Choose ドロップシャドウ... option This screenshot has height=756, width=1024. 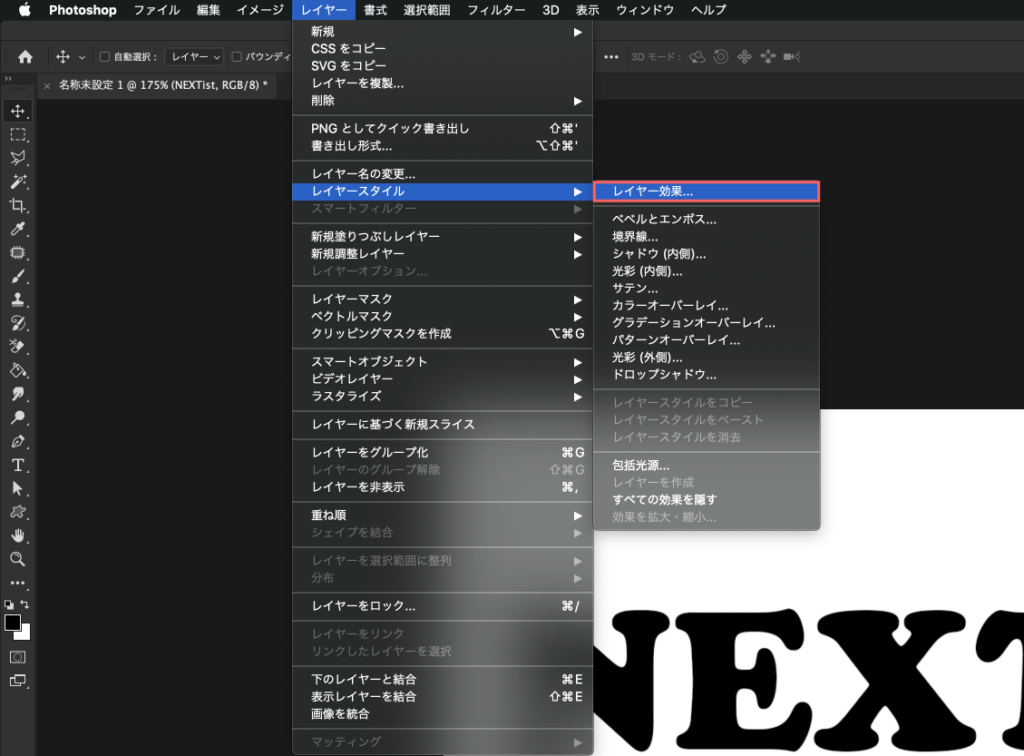click(707, 374)
